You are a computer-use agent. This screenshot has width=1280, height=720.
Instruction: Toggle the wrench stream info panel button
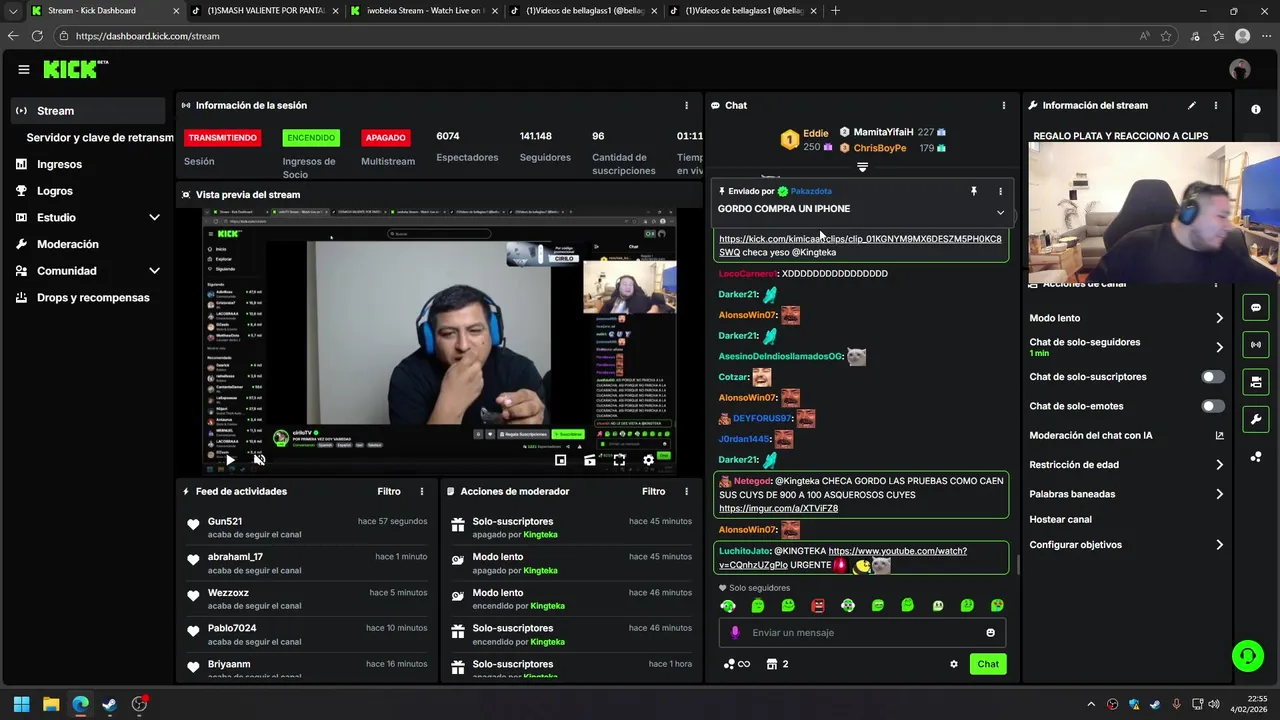pos(1256,418)
